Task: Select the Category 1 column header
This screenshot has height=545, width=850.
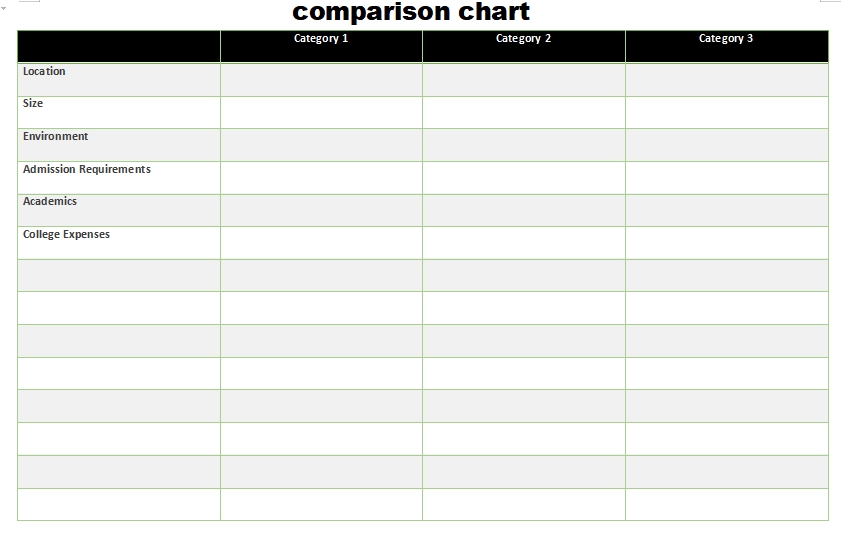Action: point(321,39)
